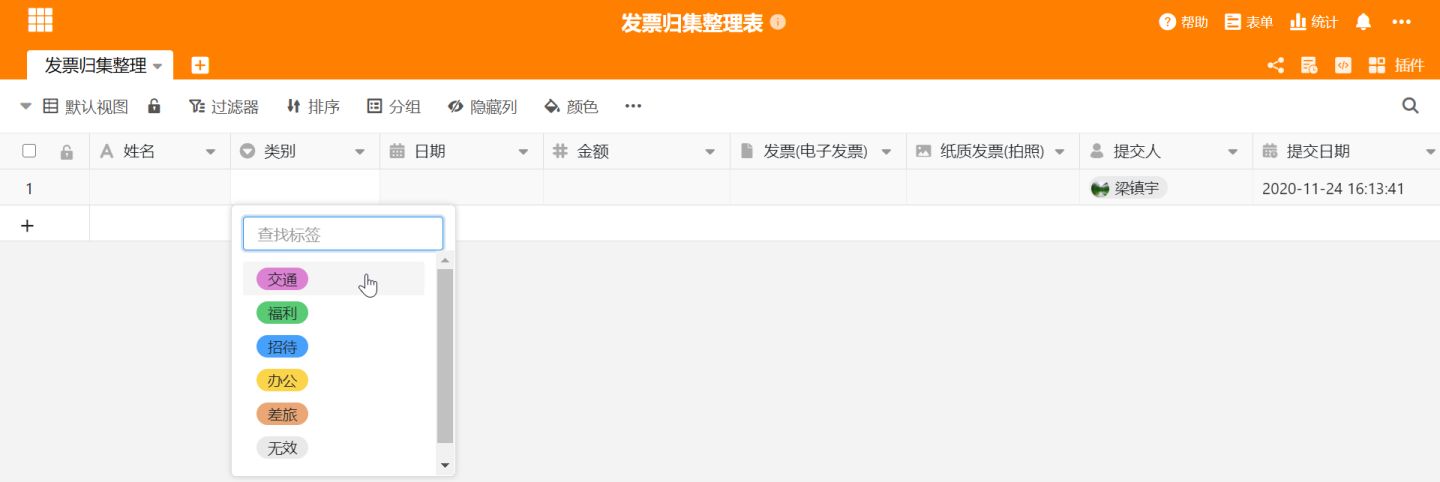
Task: Click the 提交日期 calendar column icon
Action: (1270, 151)
